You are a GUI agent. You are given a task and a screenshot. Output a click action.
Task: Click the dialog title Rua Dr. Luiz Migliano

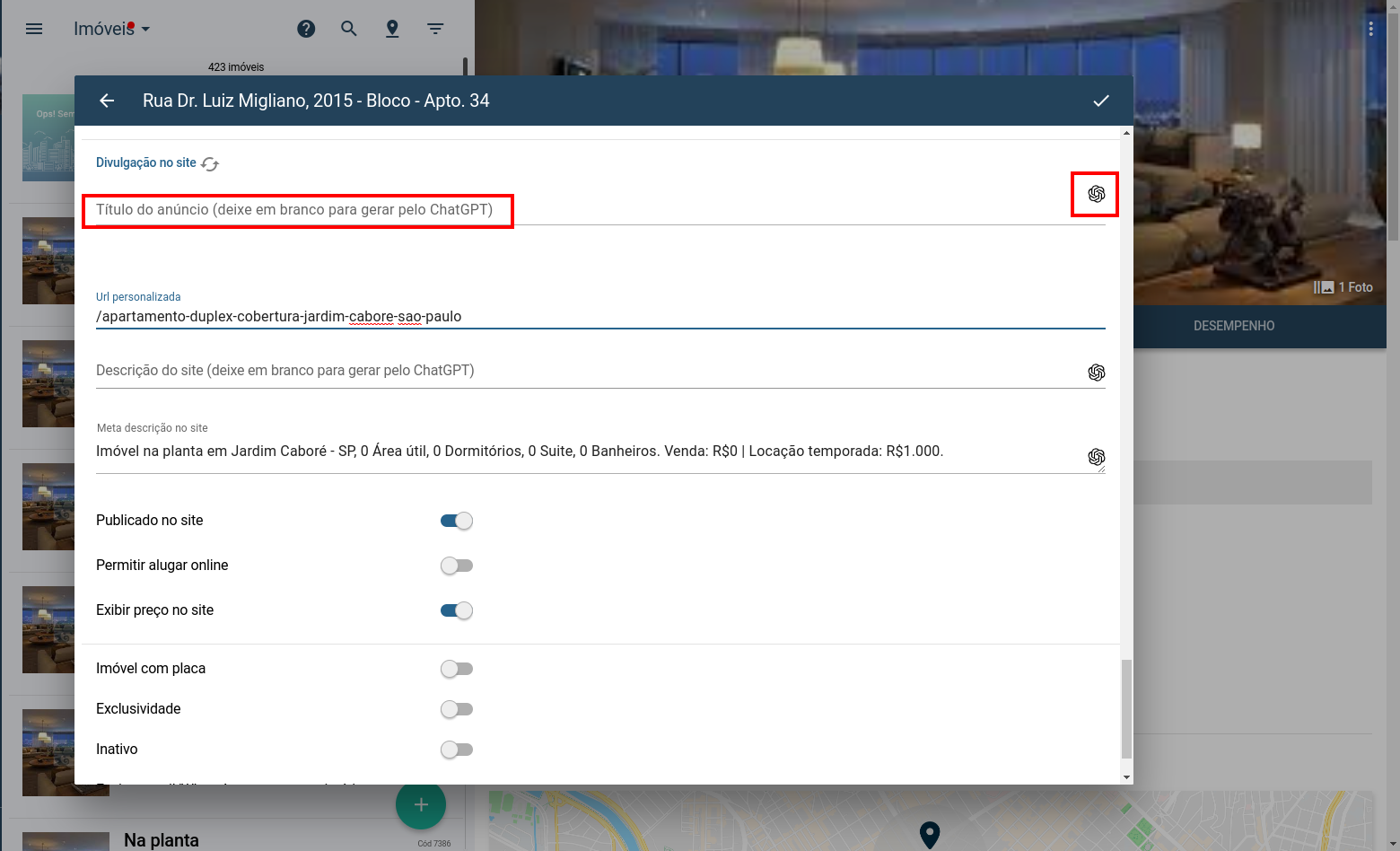point(316,101)
